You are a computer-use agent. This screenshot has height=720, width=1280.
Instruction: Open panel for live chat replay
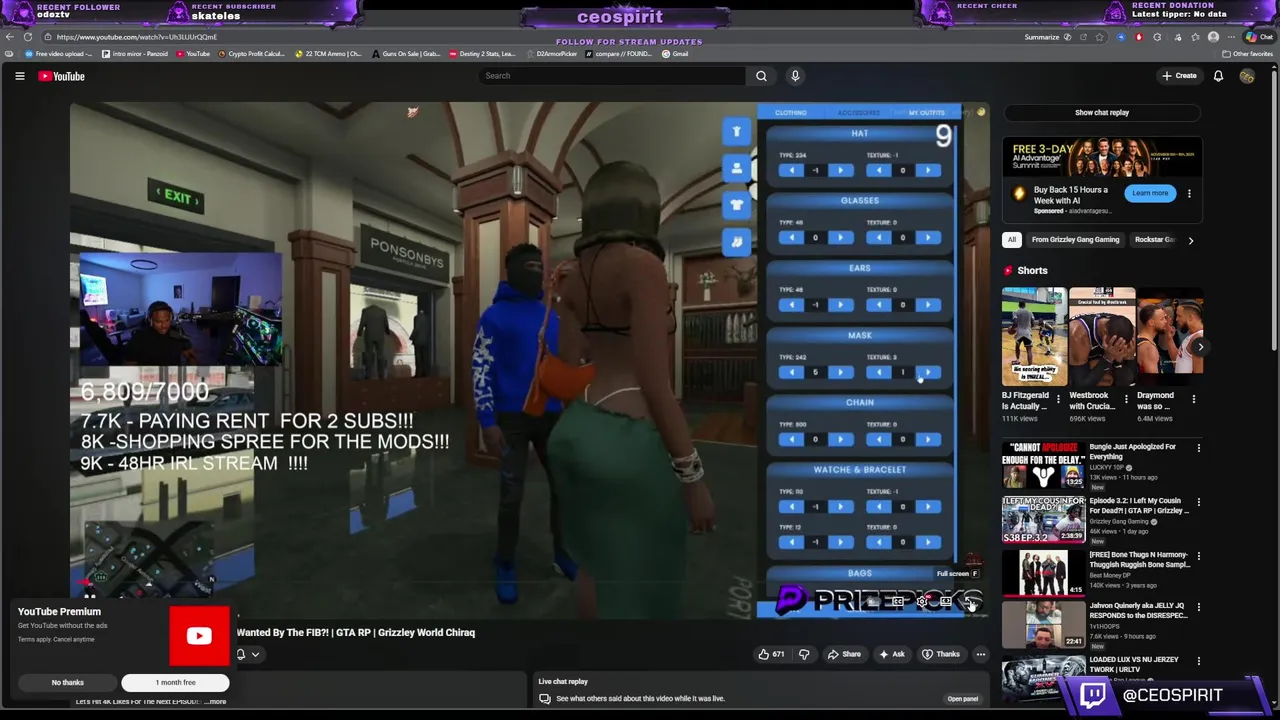962,699
